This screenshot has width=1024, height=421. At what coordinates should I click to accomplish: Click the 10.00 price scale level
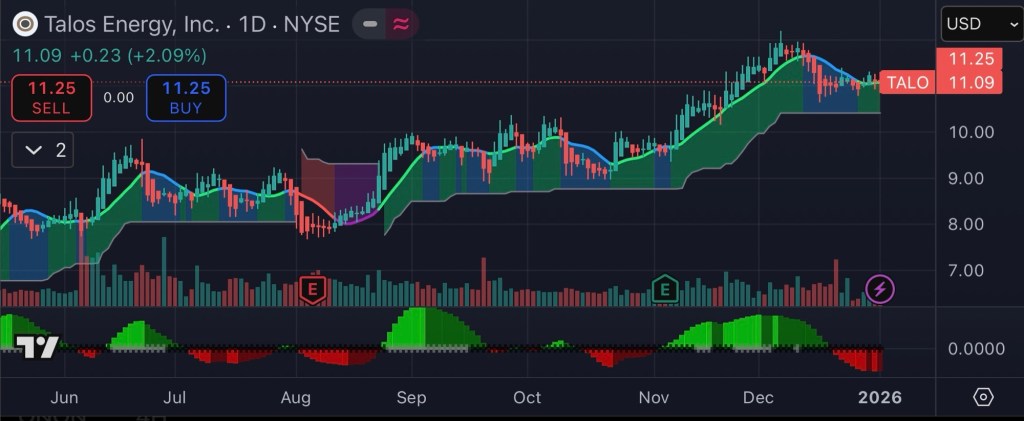(970, 132)
